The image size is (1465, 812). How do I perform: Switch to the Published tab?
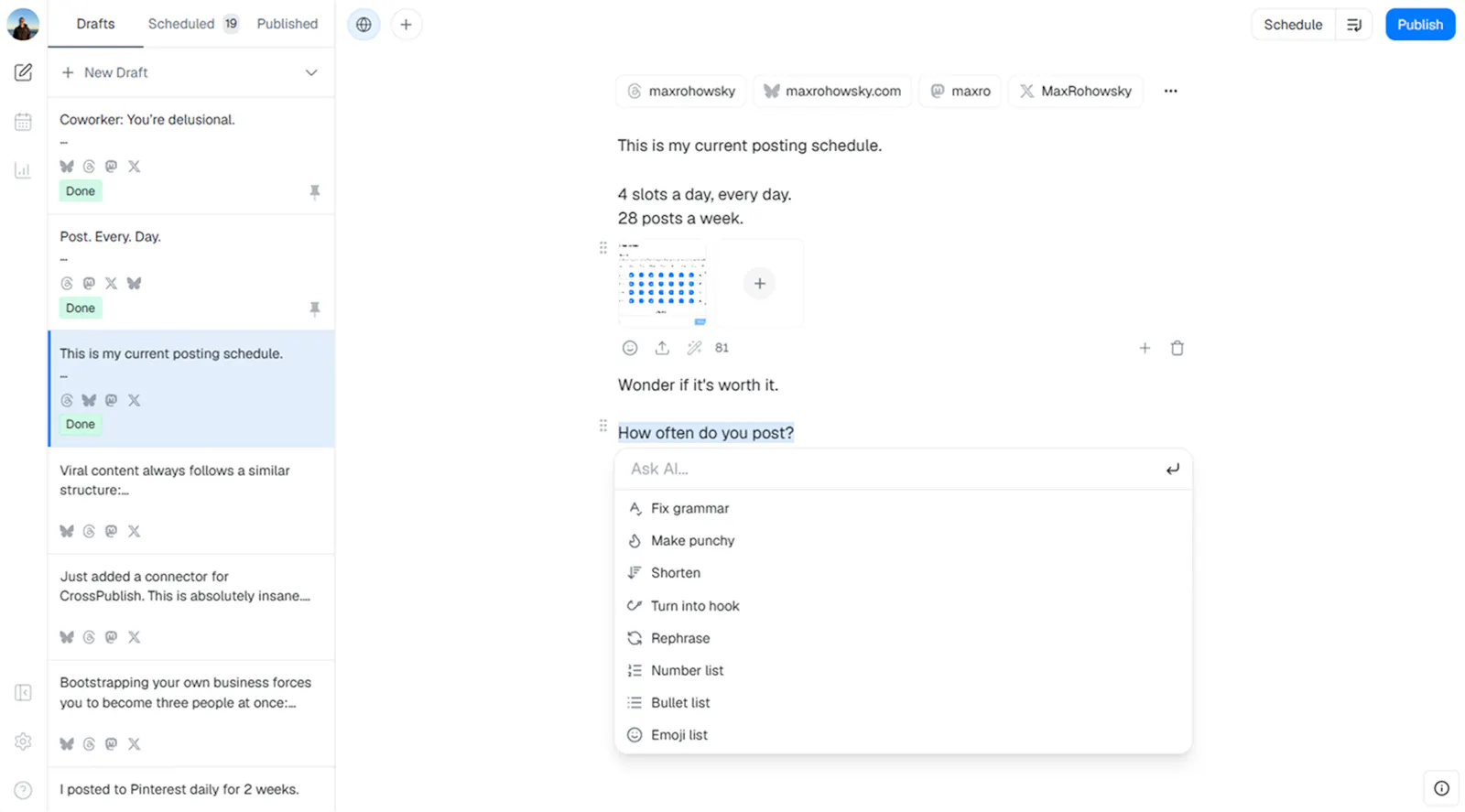[288, 24]
